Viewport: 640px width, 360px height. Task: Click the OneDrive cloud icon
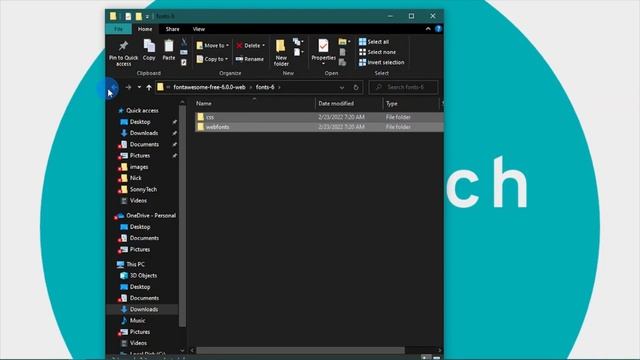click(x=120, y=216)
